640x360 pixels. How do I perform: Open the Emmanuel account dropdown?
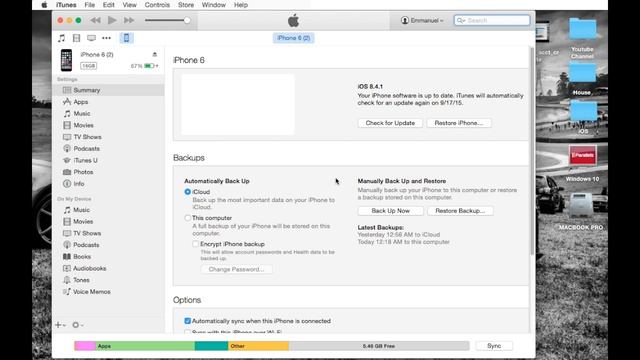pyautogui.click(x=422, y=20)
